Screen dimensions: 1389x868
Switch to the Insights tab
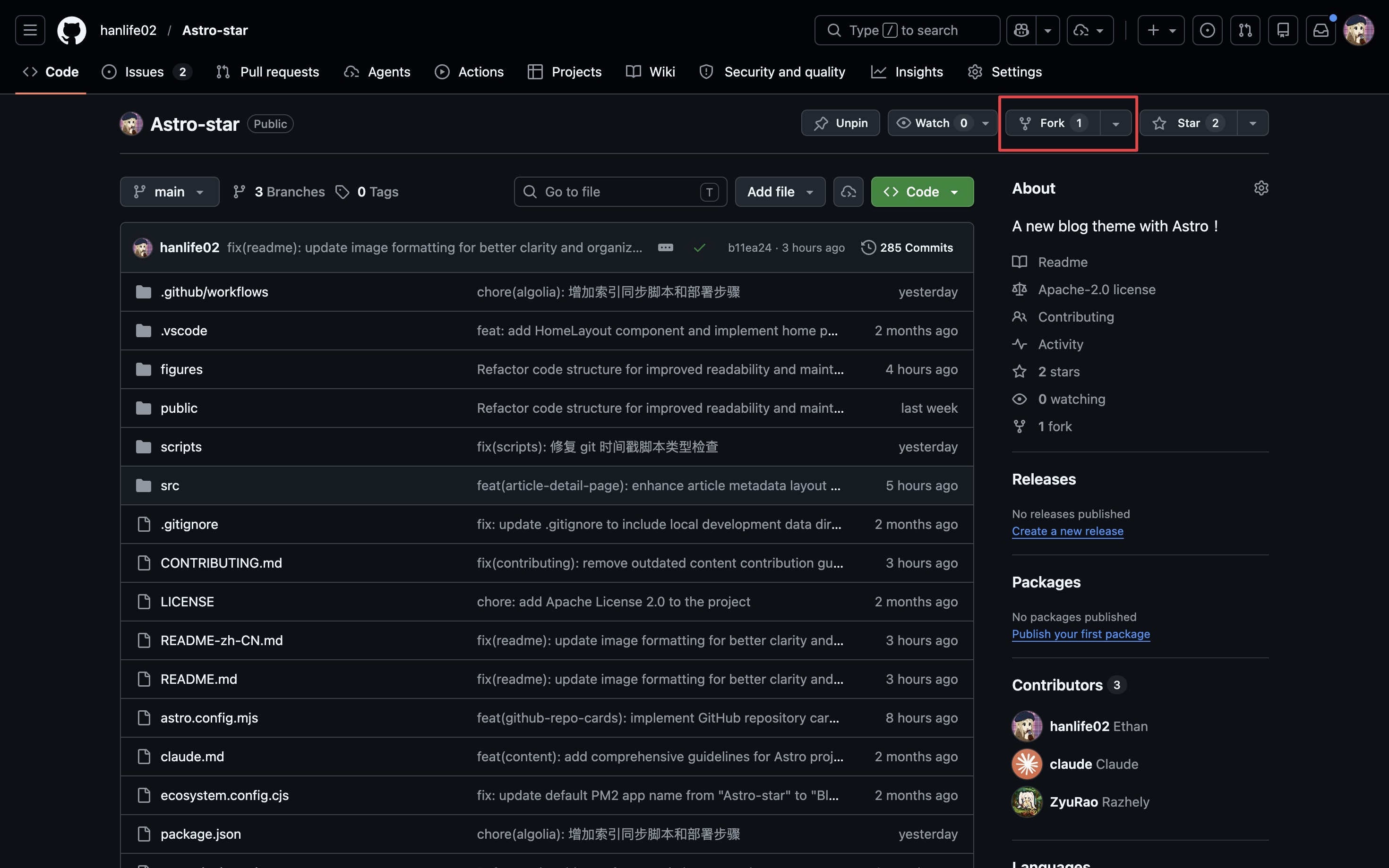[907, 72]
